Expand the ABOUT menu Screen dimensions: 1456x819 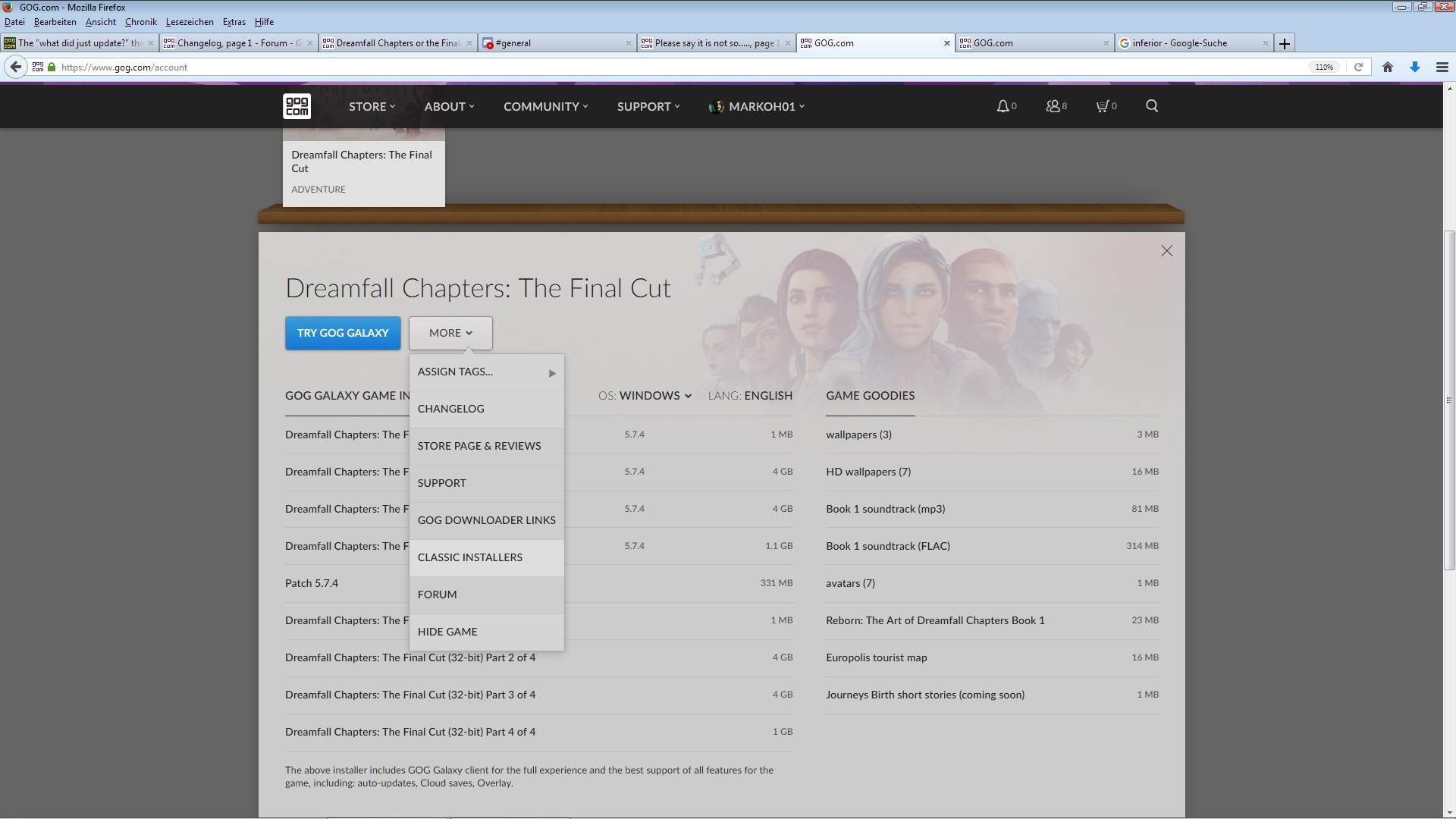point(449,107)
